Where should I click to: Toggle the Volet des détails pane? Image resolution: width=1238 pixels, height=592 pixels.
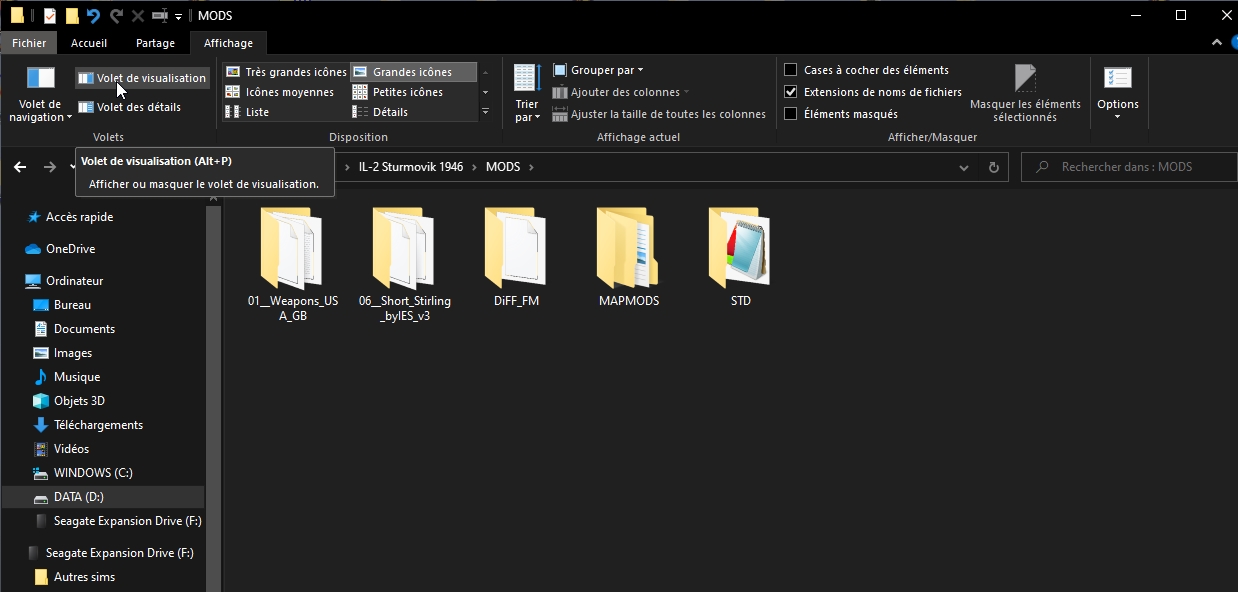point(130,107)
